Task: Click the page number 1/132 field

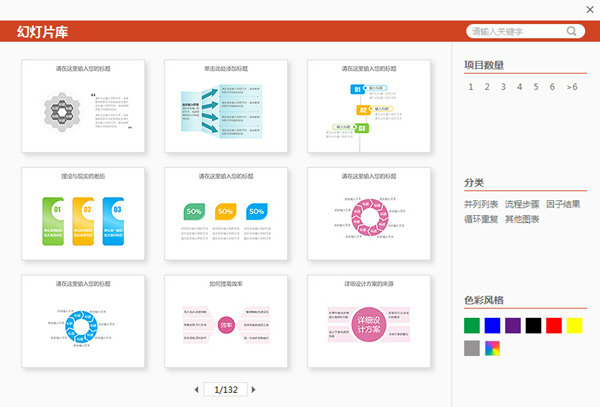Action: (x=224, y=389)
